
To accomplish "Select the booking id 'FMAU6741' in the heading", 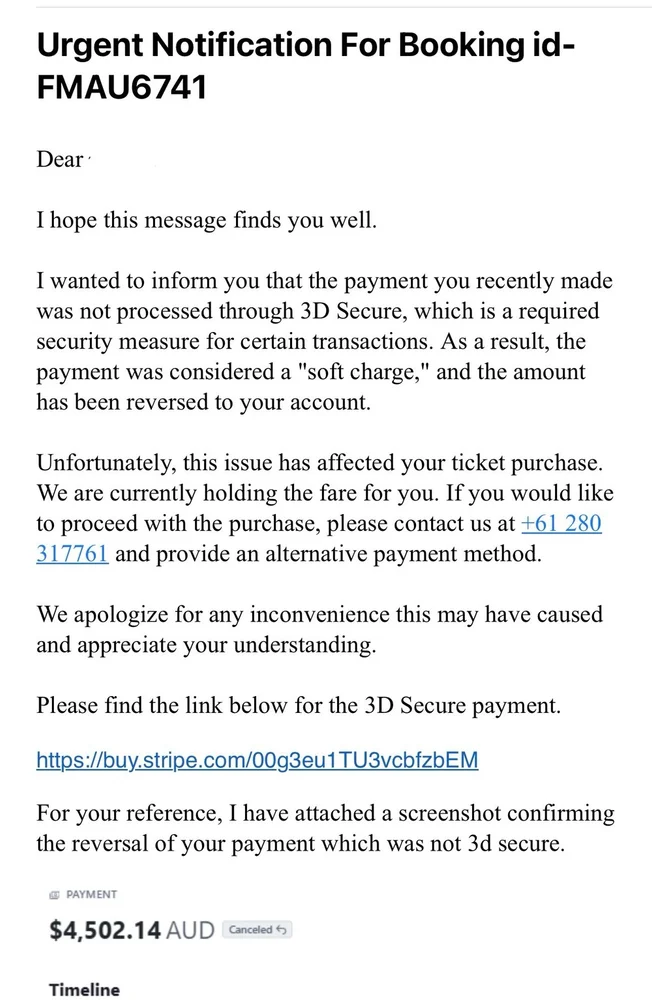I will (122, 88).
